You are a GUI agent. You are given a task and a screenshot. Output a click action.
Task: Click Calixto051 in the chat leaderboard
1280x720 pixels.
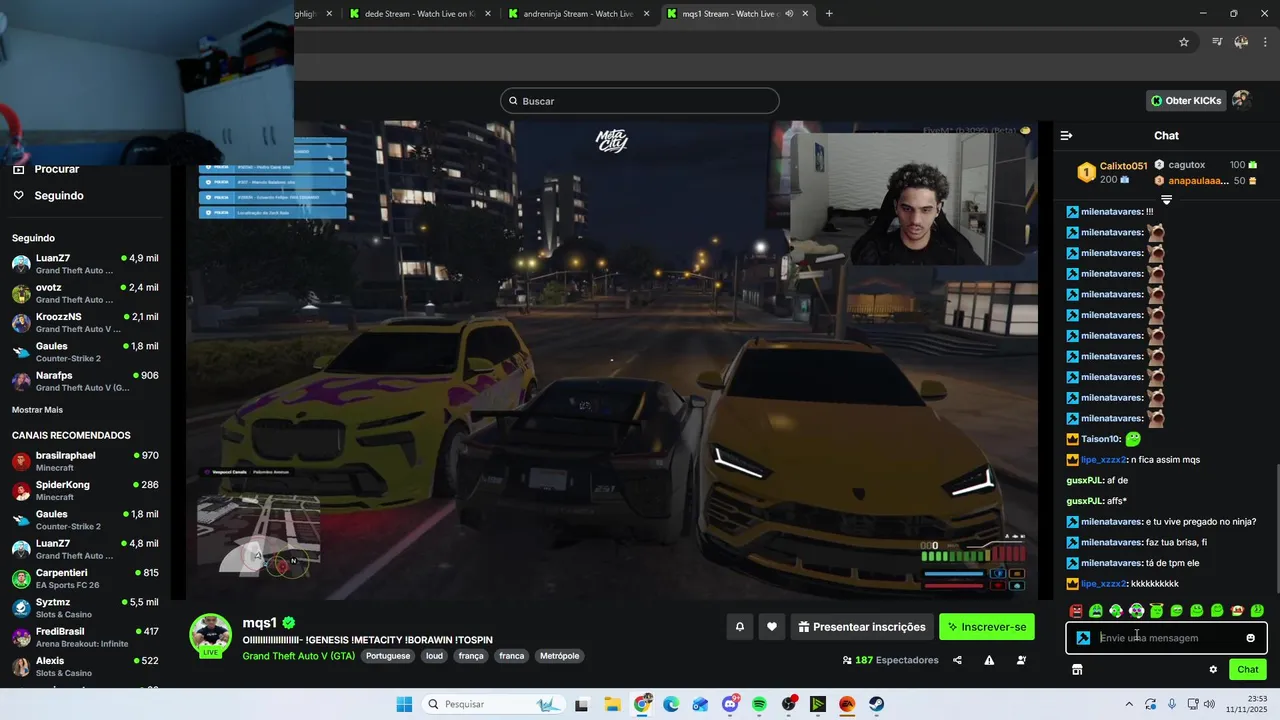[1123, 166]
